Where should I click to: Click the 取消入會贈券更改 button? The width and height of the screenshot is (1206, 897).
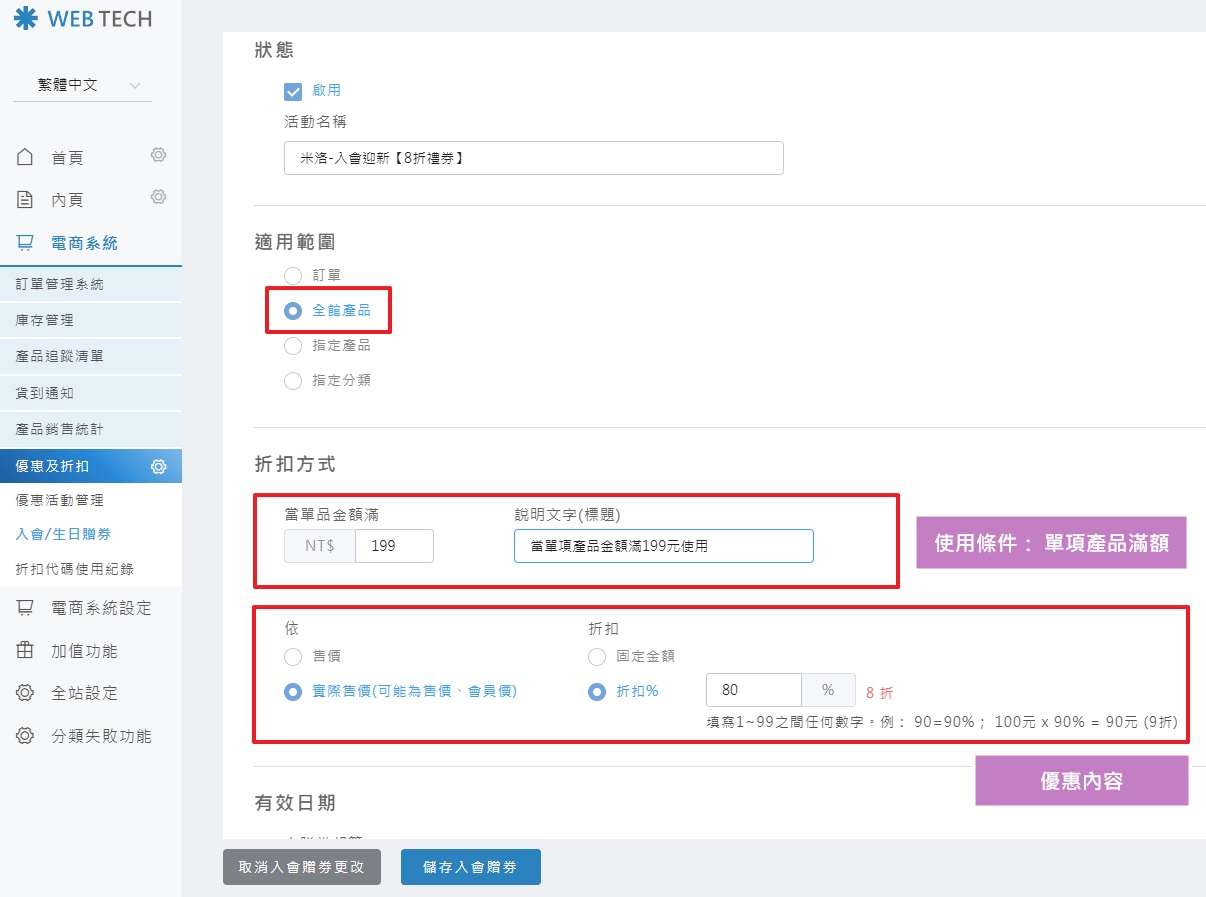tap(301, 867)
